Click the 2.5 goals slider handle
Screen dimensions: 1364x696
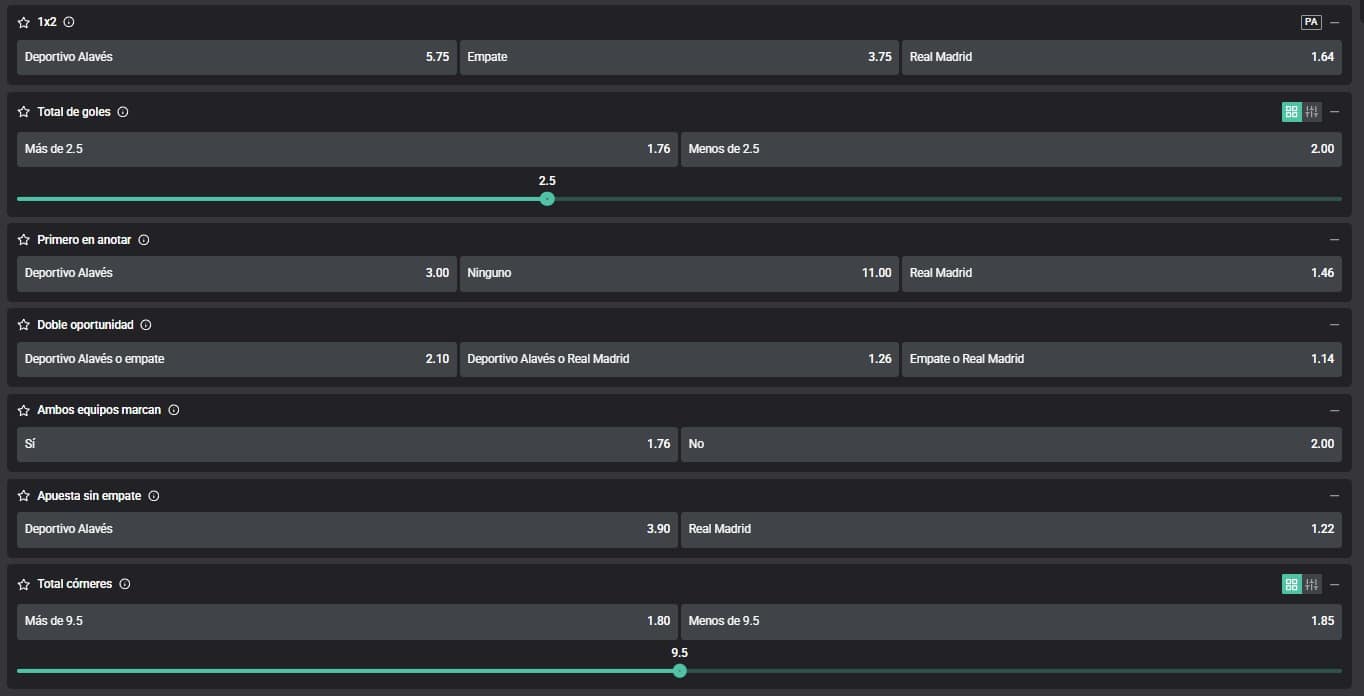pos(547,199)
